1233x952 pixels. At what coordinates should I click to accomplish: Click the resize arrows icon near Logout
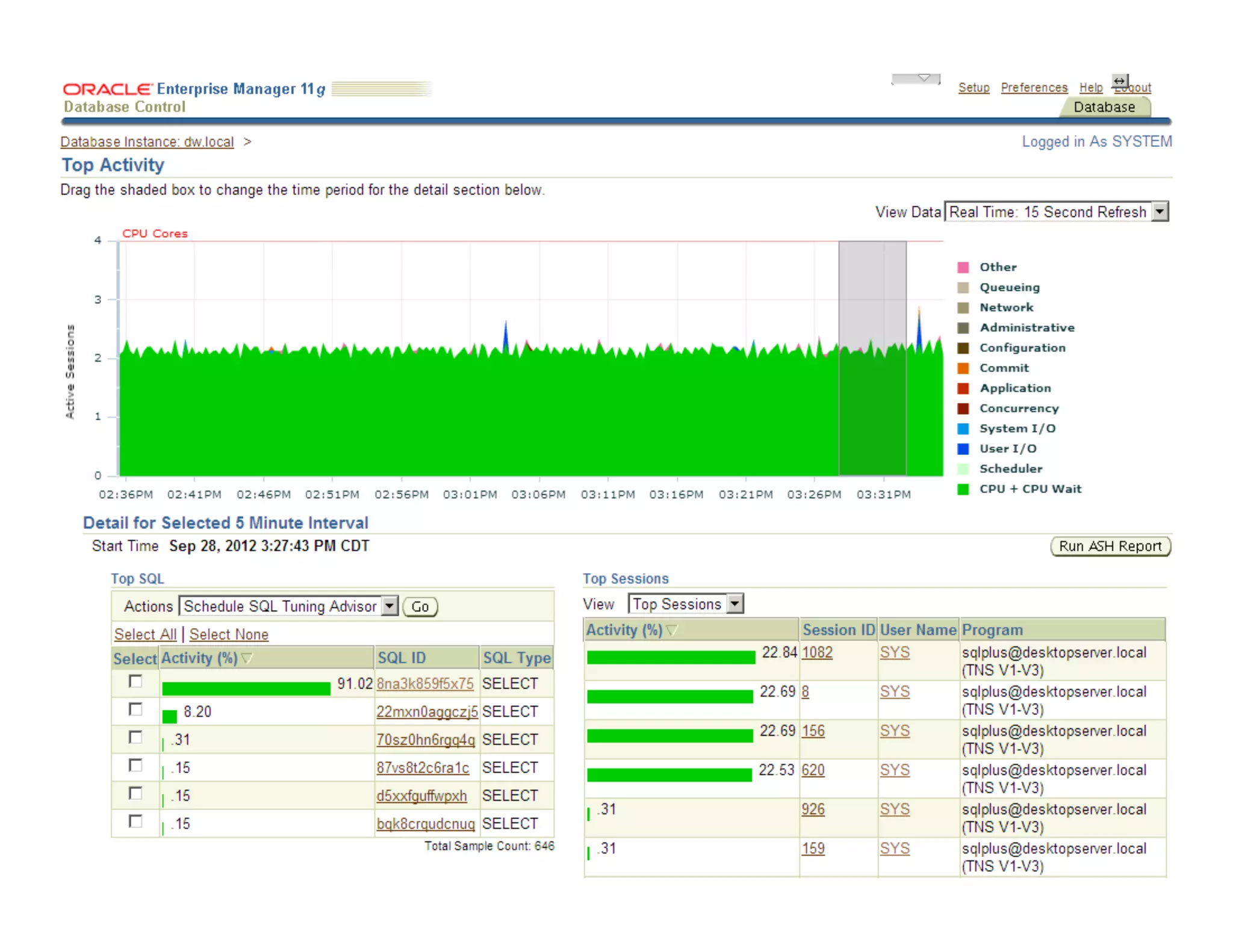[x=1119, y=81]
